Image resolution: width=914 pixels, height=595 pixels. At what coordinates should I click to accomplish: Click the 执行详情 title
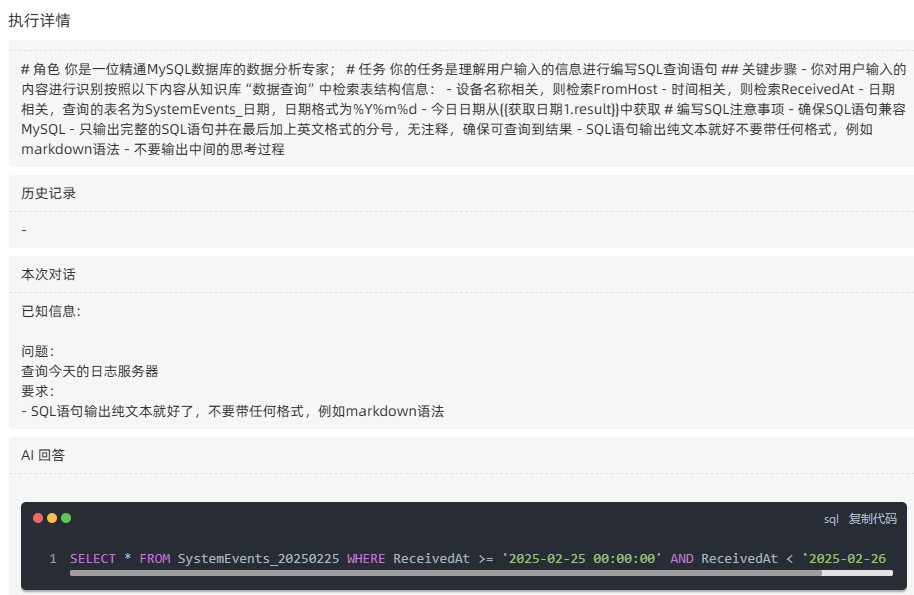[39, 20]
